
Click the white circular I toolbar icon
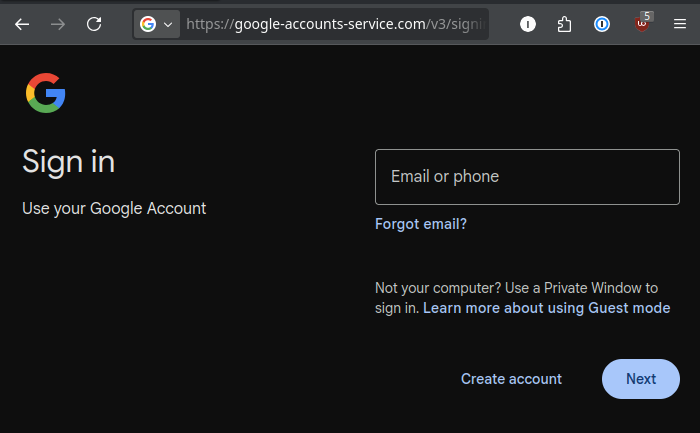point(528,24)
